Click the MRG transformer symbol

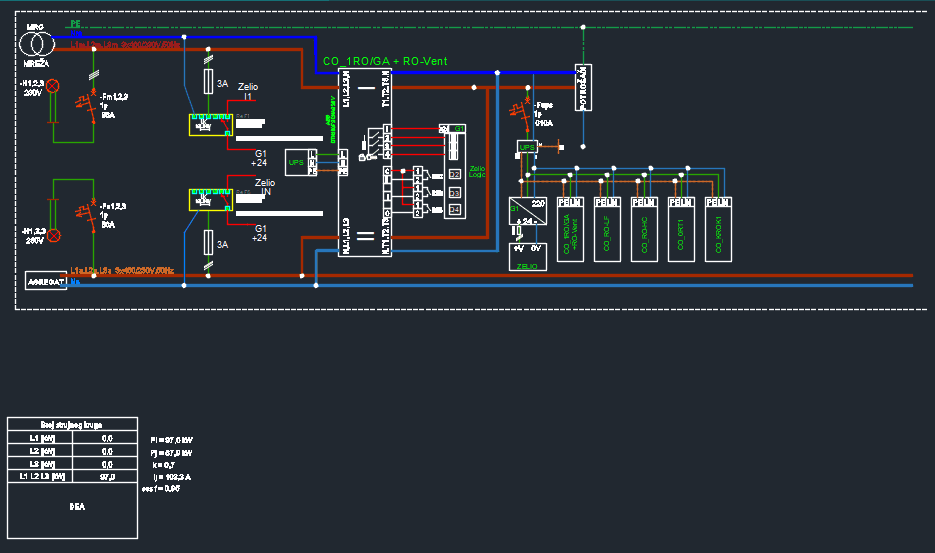(37, 44)
